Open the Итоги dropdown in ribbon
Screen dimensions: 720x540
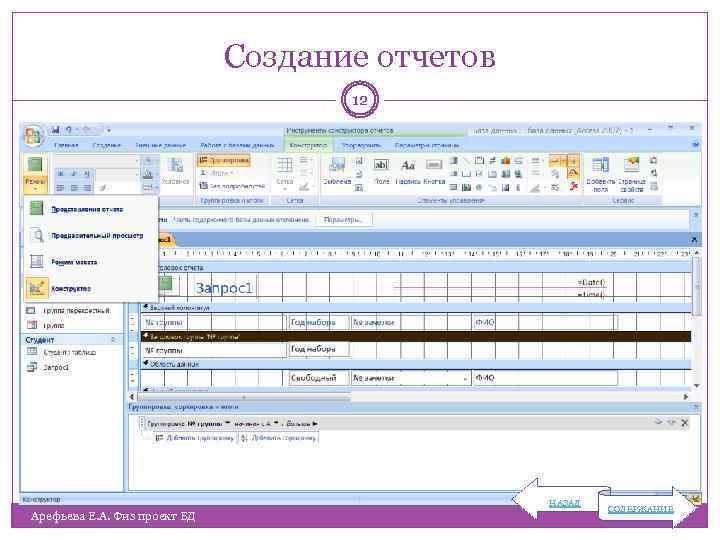click(x=218, y=173)
